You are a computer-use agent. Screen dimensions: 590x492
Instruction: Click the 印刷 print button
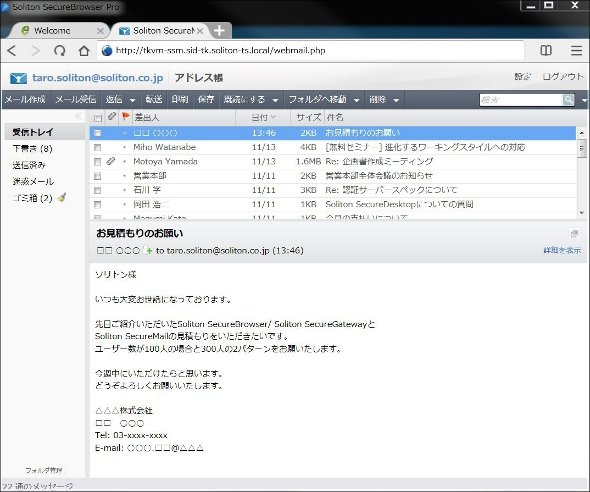pyautogui.click(x=179, y=99)
